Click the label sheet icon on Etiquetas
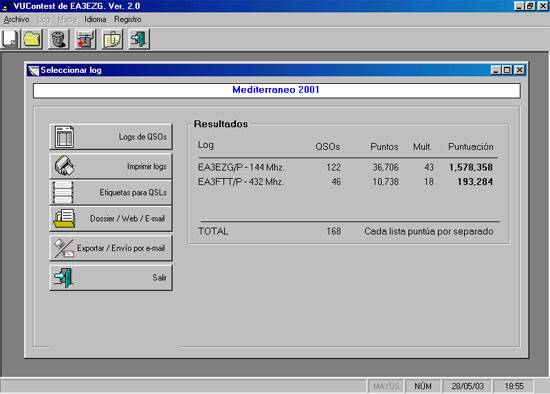 click(x=63, y=192)
